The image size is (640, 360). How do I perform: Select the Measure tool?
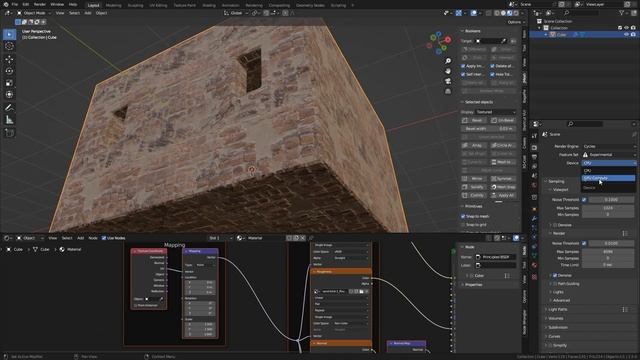click(9, 120)
